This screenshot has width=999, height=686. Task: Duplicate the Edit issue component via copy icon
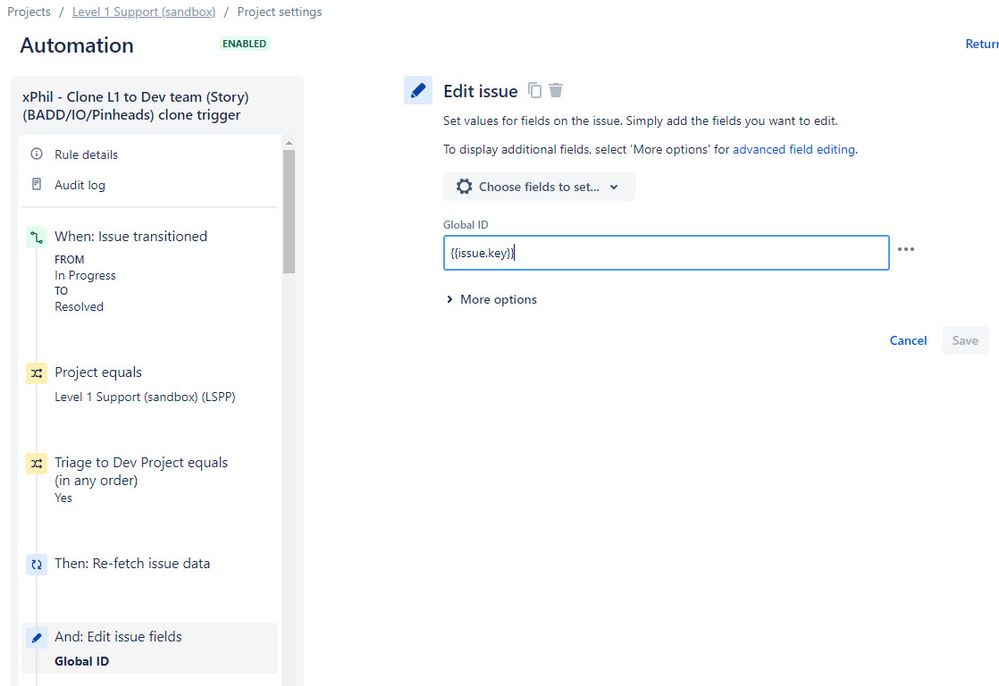[535, 90]
